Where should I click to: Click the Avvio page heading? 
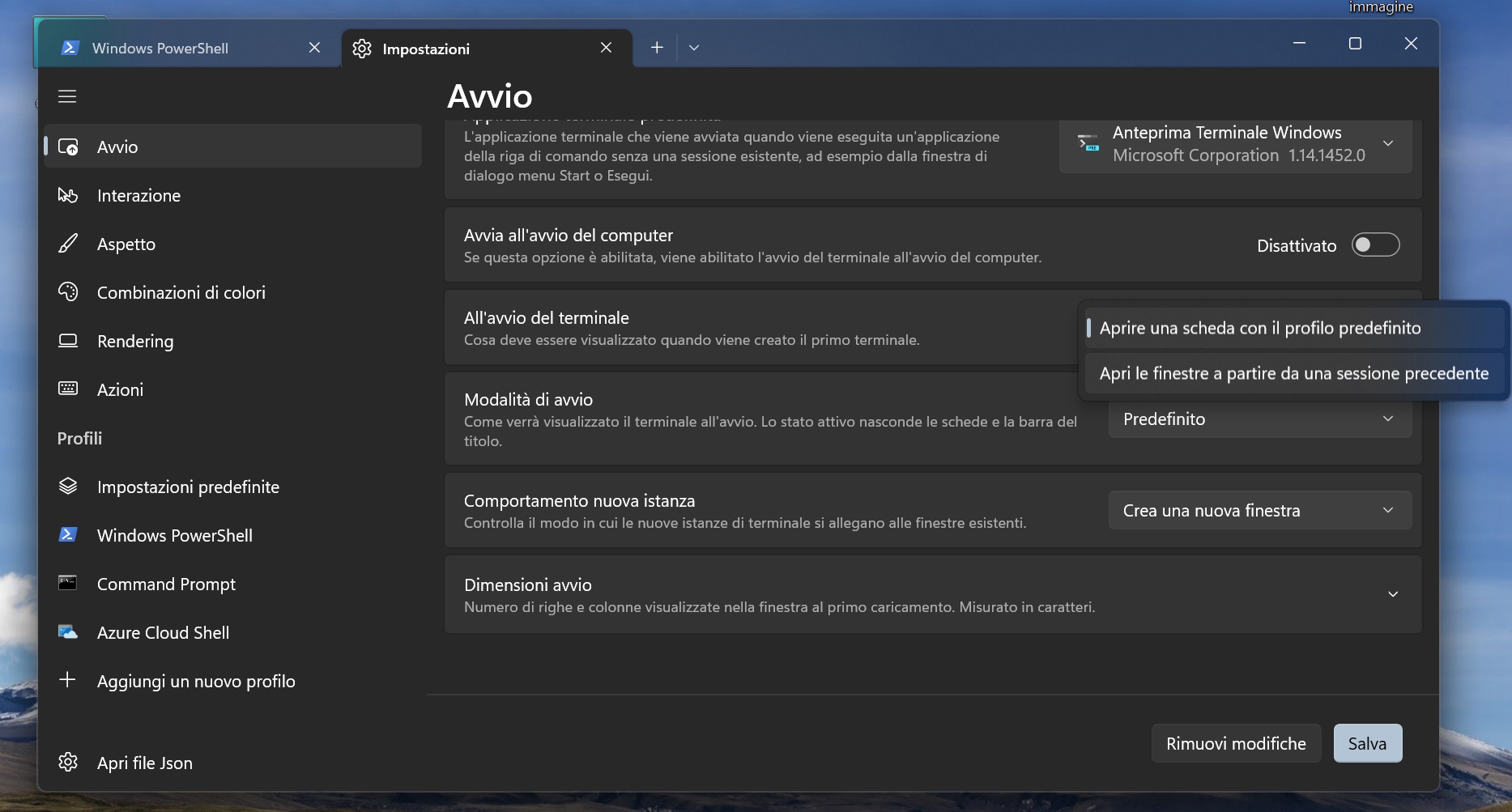click(490, 96)
